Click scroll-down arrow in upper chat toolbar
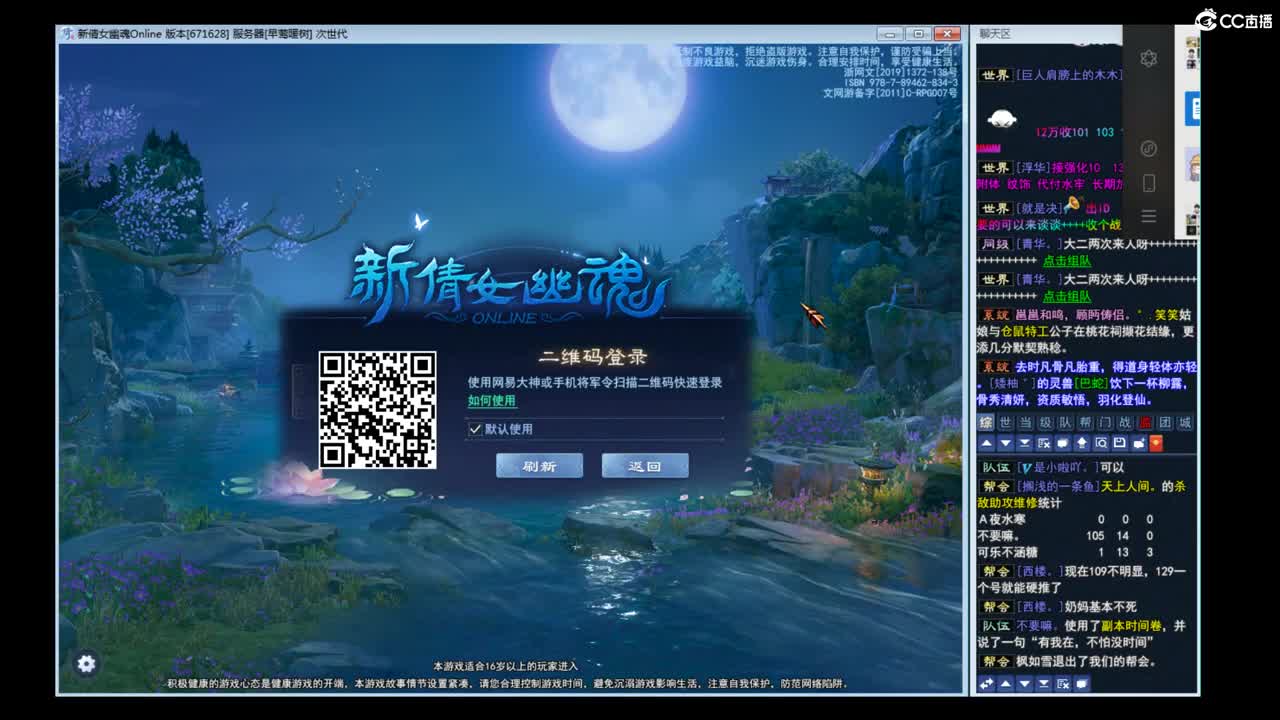 [1006, 443]
